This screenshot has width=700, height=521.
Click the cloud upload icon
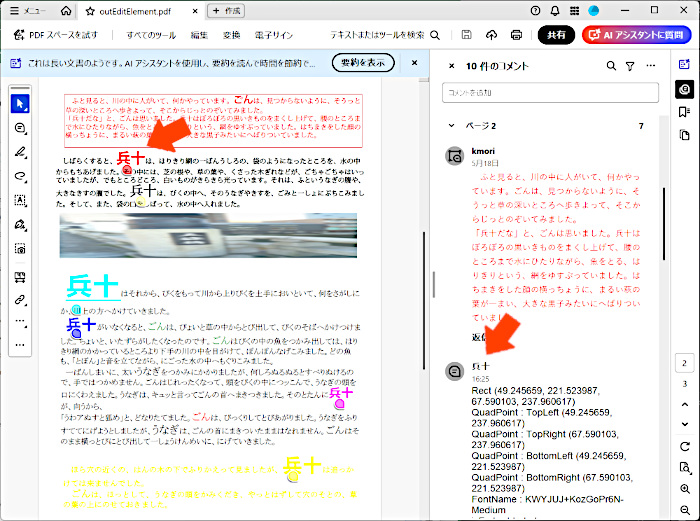[x=492, y=35]
